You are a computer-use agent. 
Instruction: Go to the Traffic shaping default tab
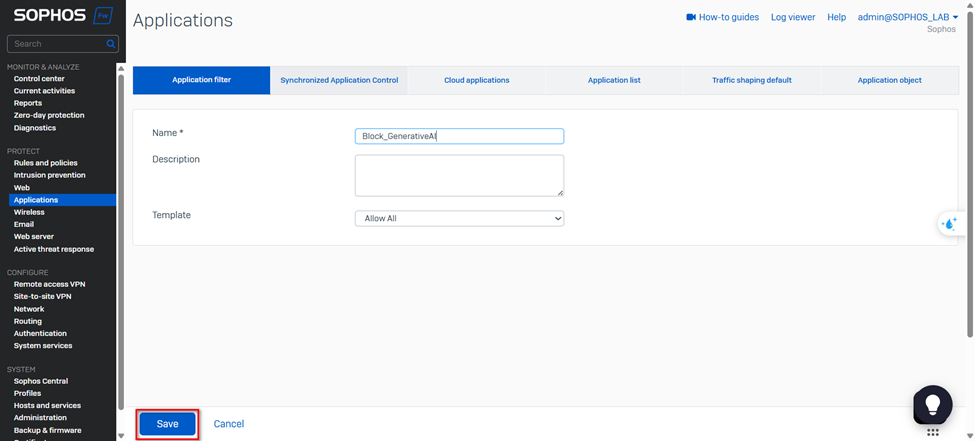tap(751, 80)
